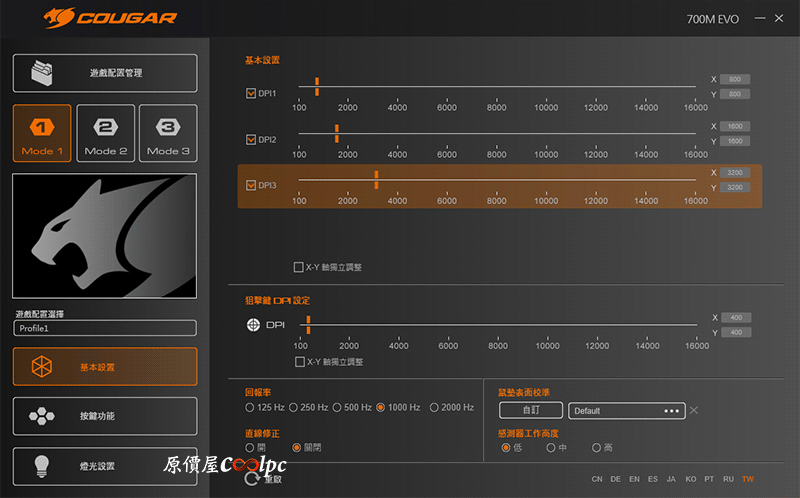Click the DPI3 slider handle
Screen dimensions: 800x498
(x=377, y=180)
